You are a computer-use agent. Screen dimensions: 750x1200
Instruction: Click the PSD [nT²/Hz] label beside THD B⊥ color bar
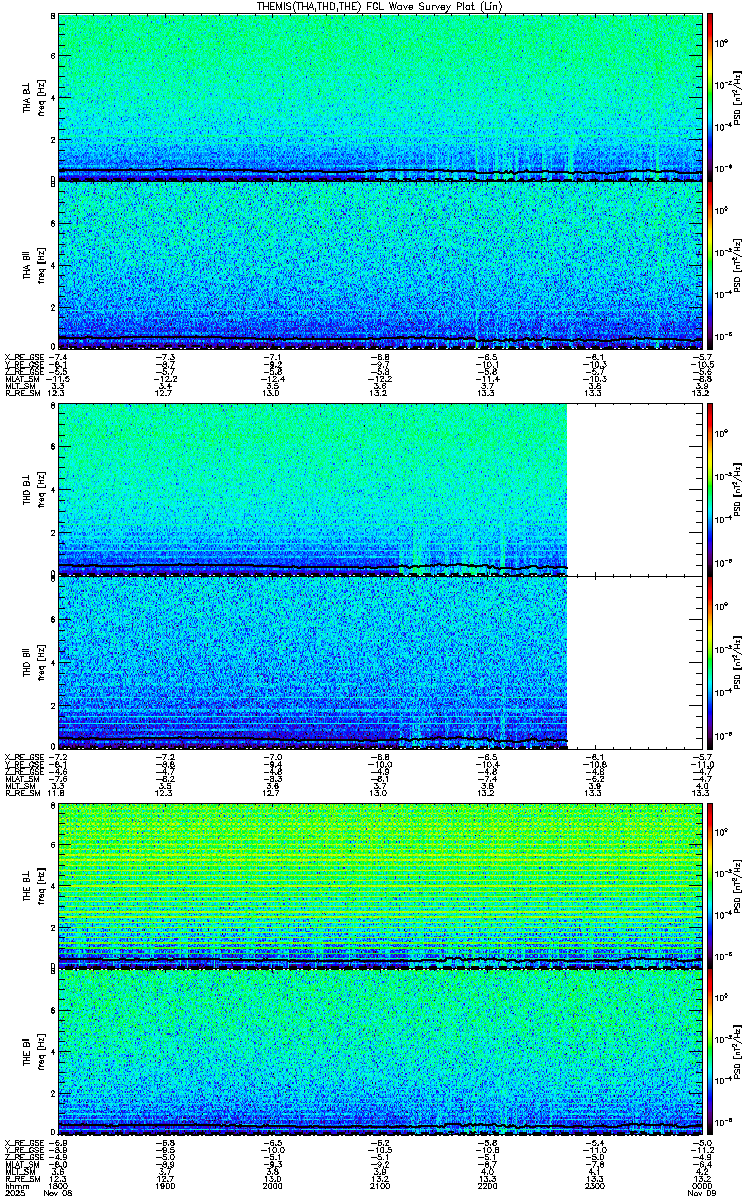click(739, 490)
